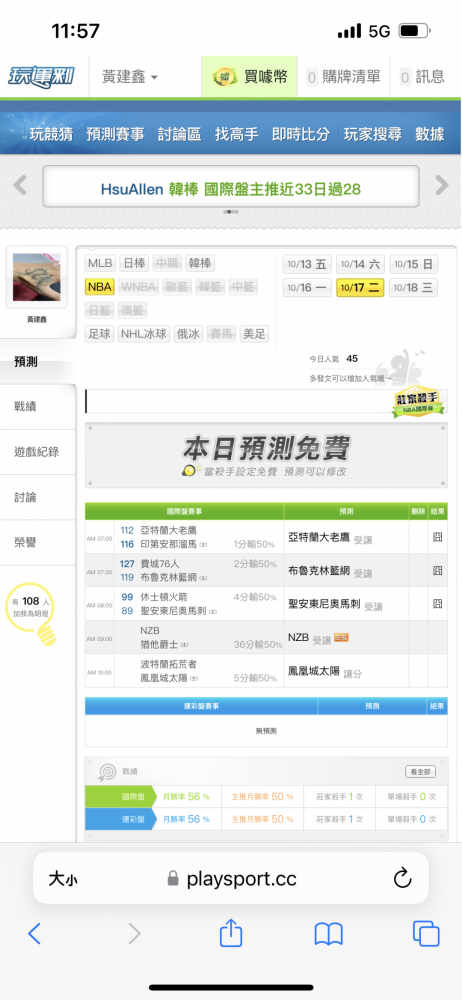The width and height of the screenshot is (462, 1000).
Task: Expand the 黃建鑫 account dropdown
Action: tap(130, 77)
